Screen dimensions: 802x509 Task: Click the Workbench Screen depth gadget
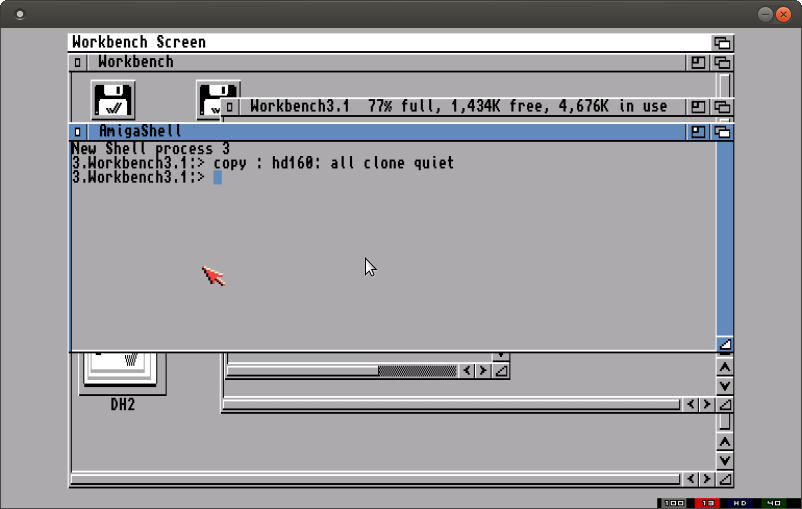tap(722, 43)
